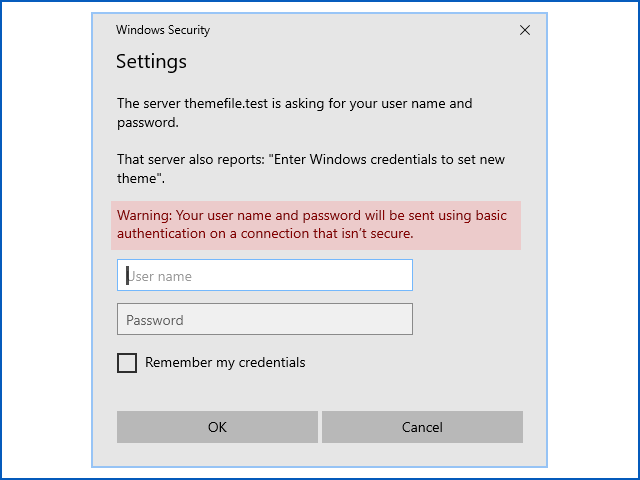The image size is (640, 480).
Task: Focus the Password field
Action: click(x=265, y=320)
